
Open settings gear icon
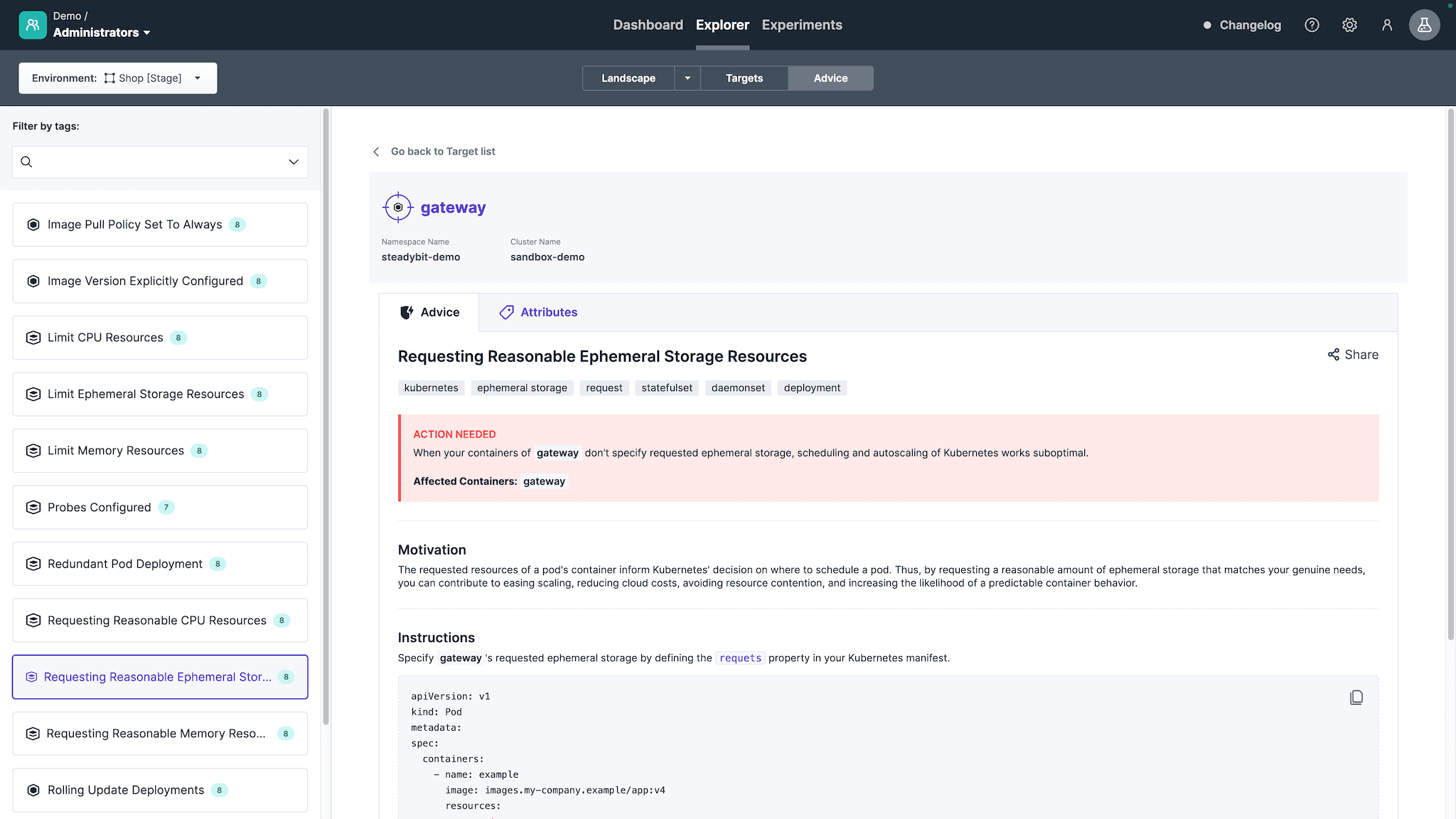pyautogui.click(x=1349, y=25)
